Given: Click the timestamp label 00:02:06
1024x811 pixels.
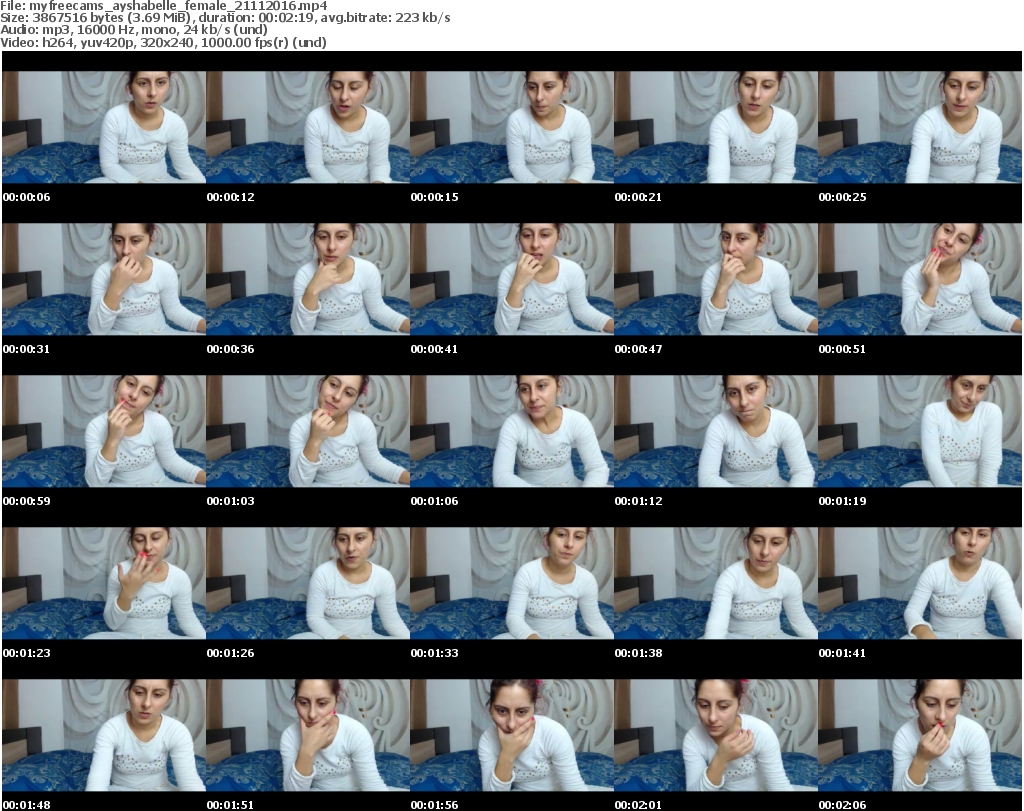Looking at the screenshot, I should point(842,805).
